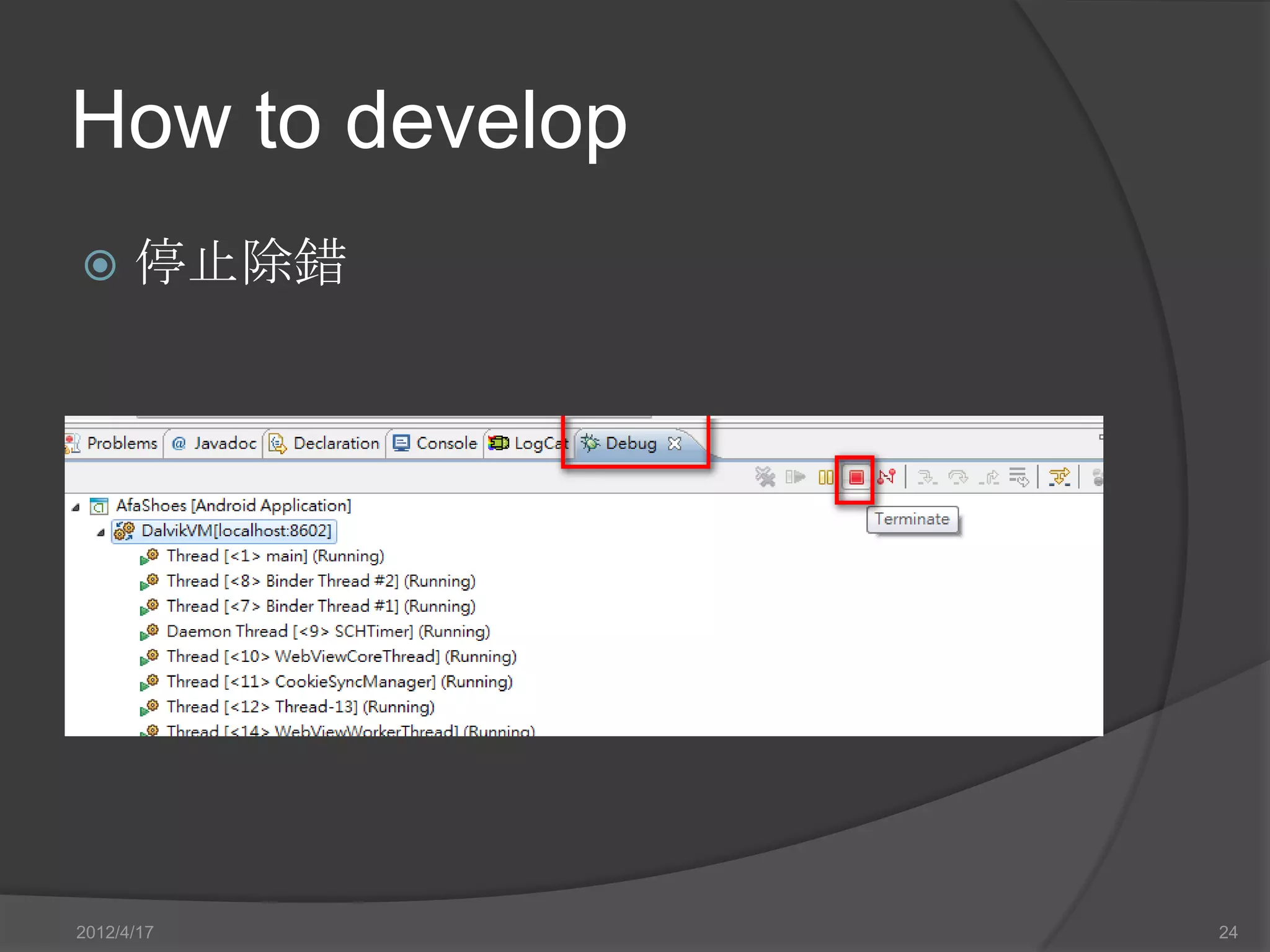Click the Drop to Frame icon
The width and height of the screenshot is (1270, 952).
(x=1019, y=477)
